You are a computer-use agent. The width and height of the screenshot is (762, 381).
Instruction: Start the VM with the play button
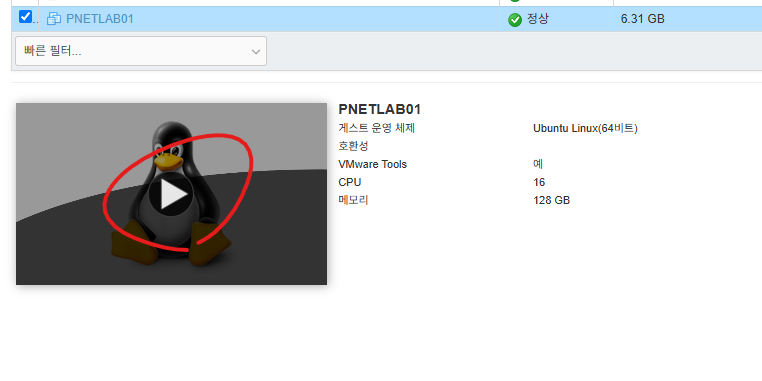171,194
